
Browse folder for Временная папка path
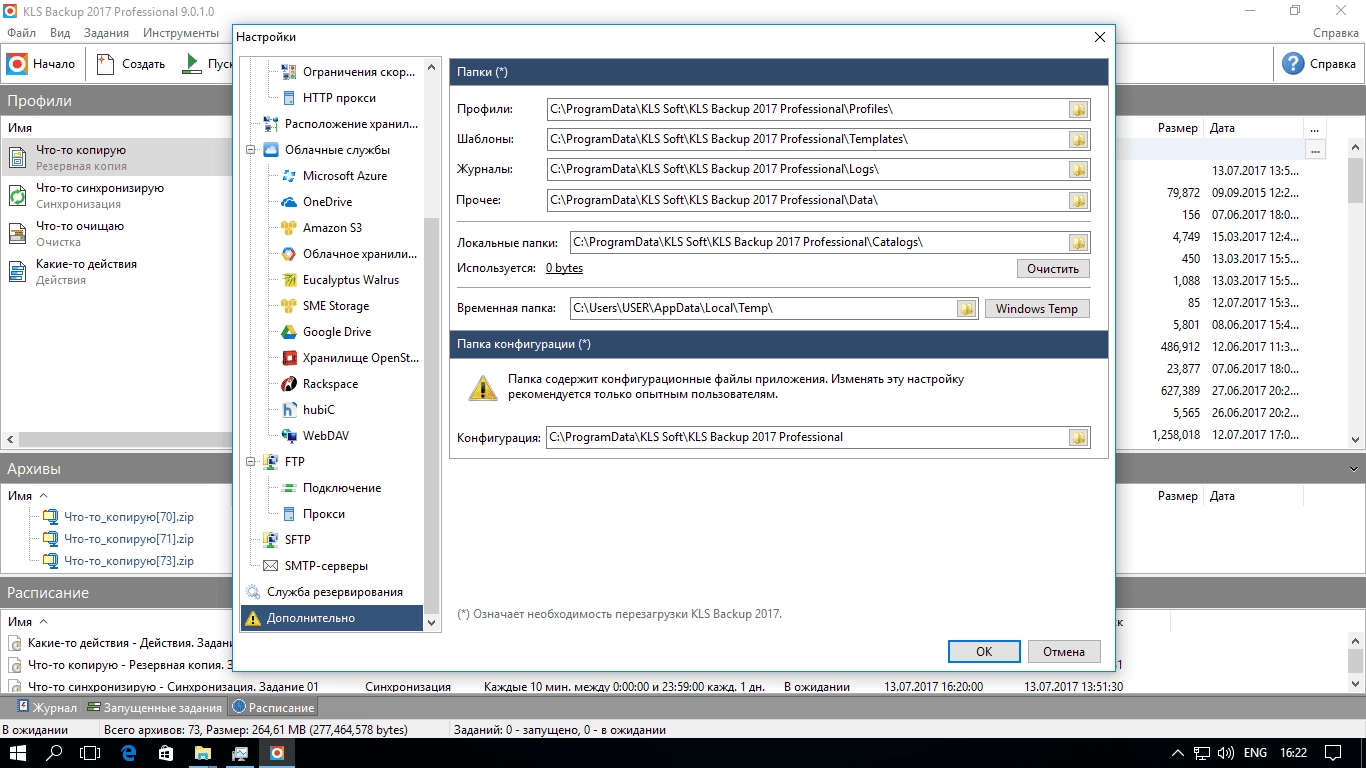(x=966, y=309)
